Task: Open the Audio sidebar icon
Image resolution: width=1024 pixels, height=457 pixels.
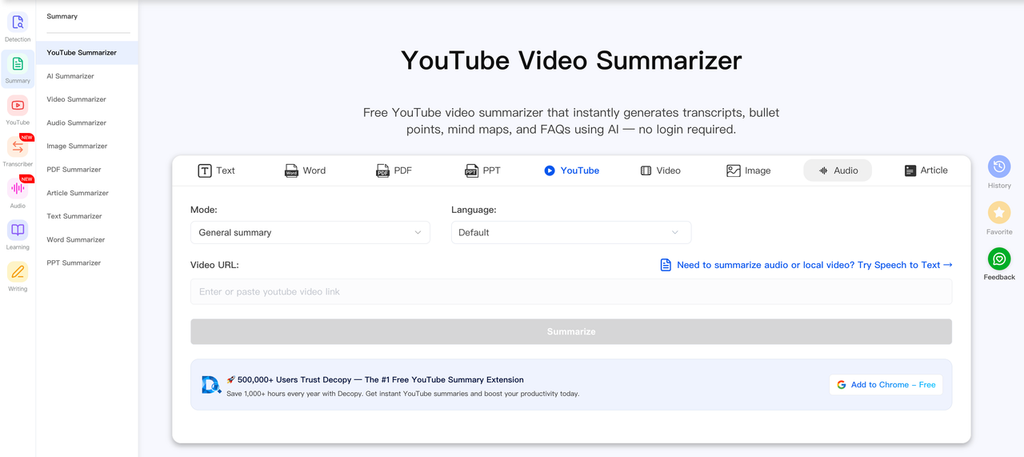Action: (18, 189)
